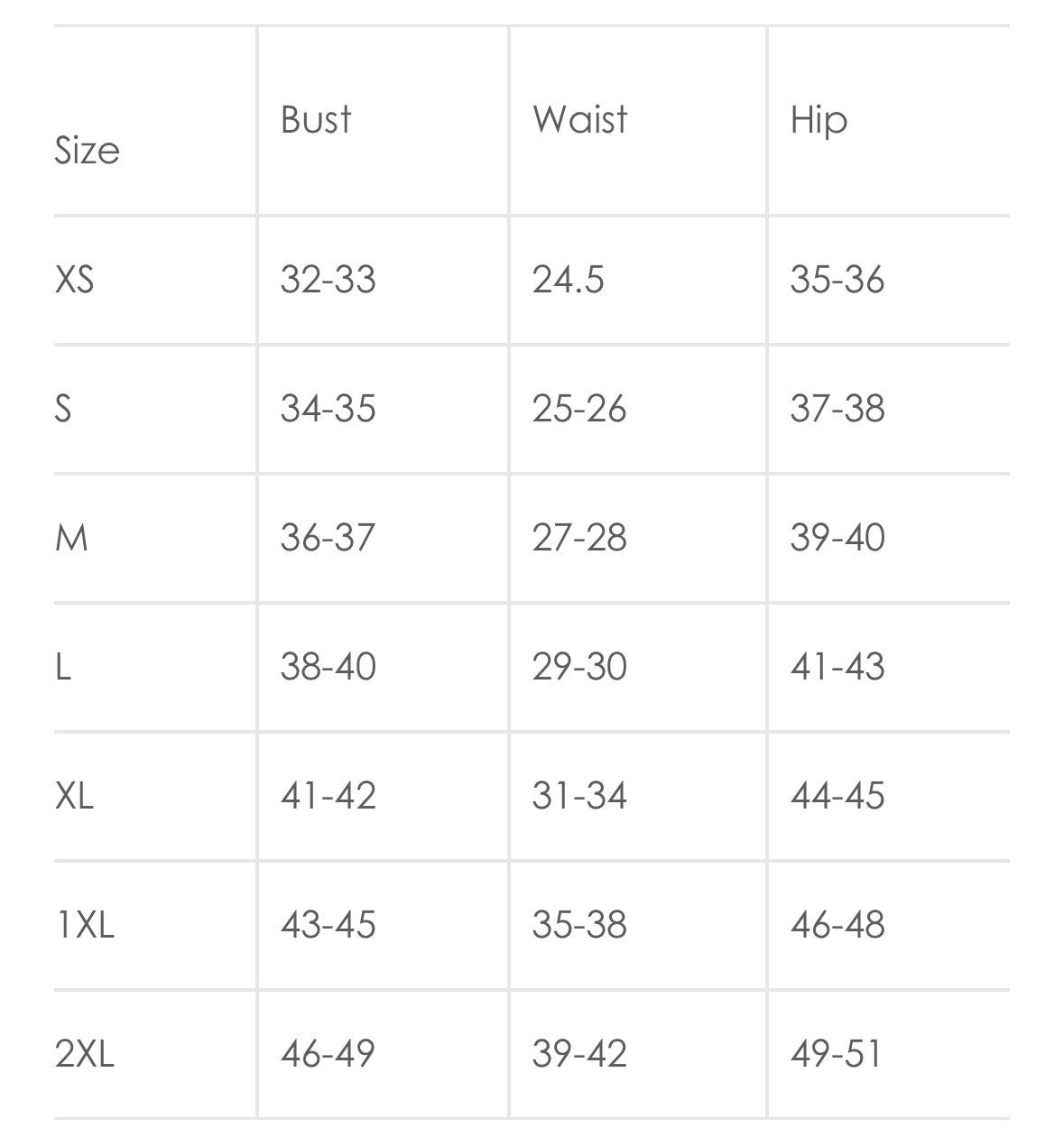Select the L size row label

[x=63, y=668]
